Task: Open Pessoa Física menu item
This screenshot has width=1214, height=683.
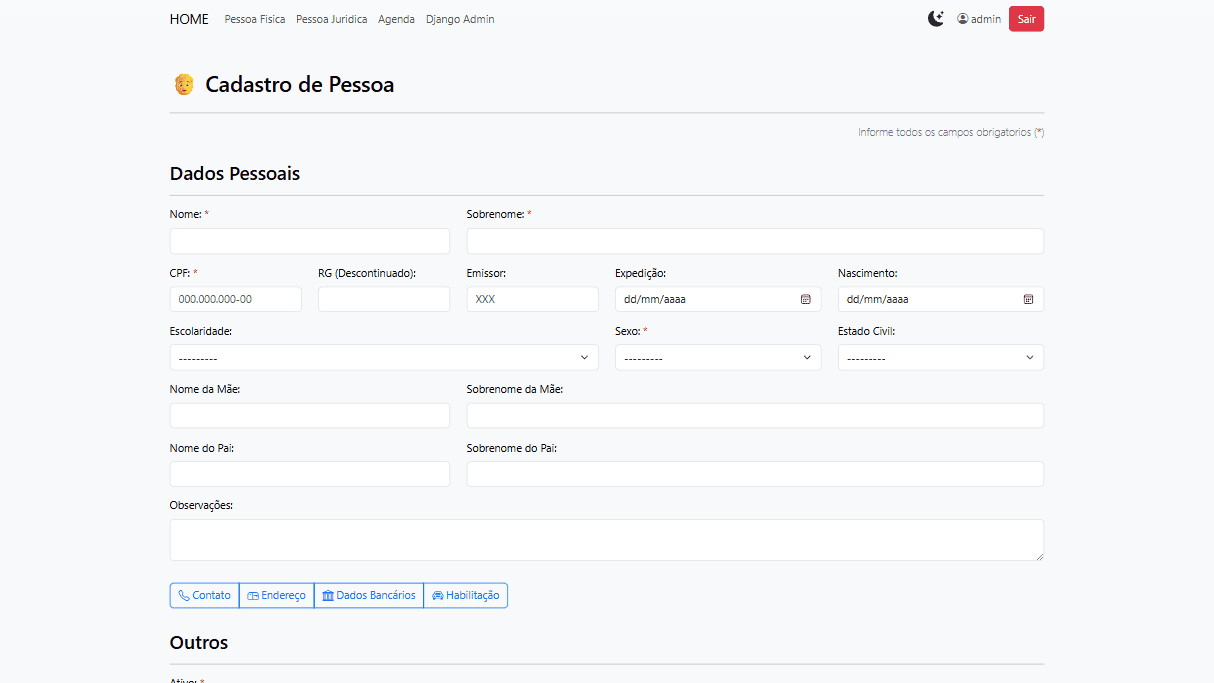Action: (255, 19)
